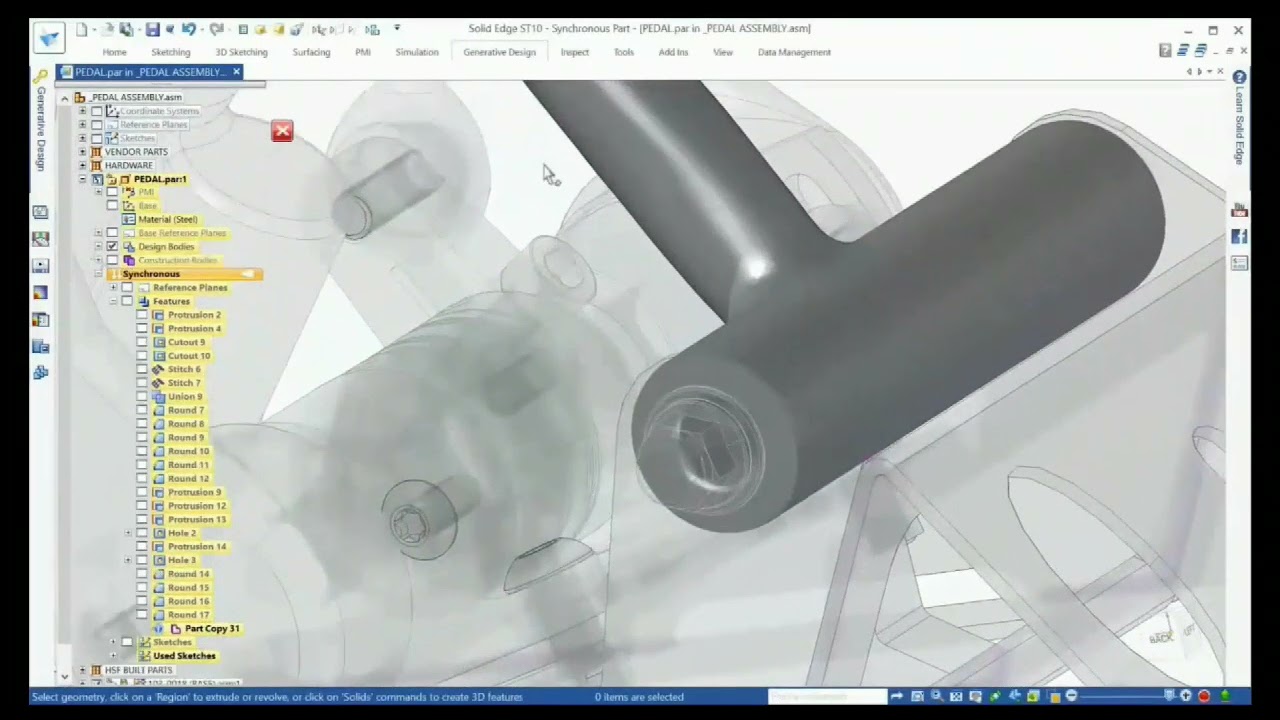Image resolution: width=1280 pixels, height=720 pixels.
Task: Click the Generative Design key icon on left dock
Action: click(x=41, y=77)
